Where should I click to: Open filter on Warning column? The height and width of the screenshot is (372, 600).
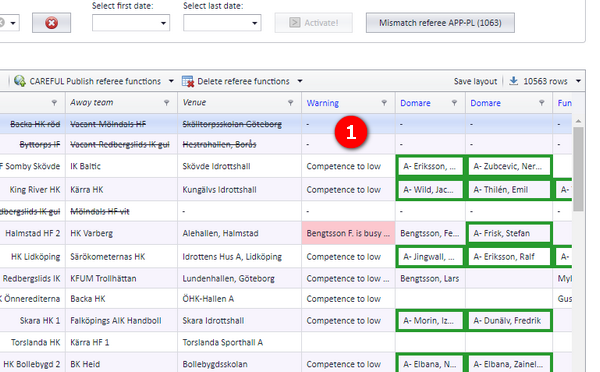(x=384, y=103)
